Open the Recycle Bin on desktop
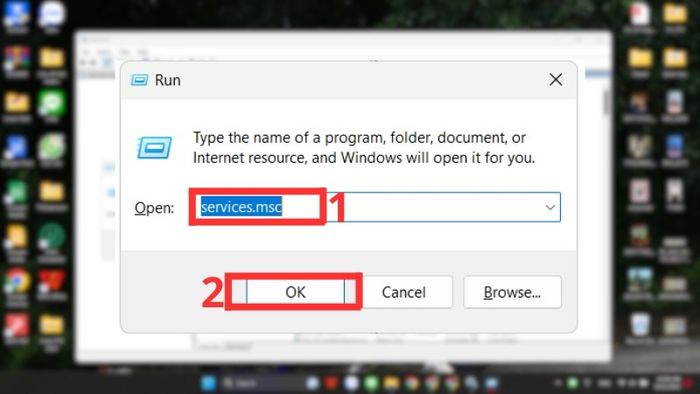The image size is (700, 394). (640, 329)
